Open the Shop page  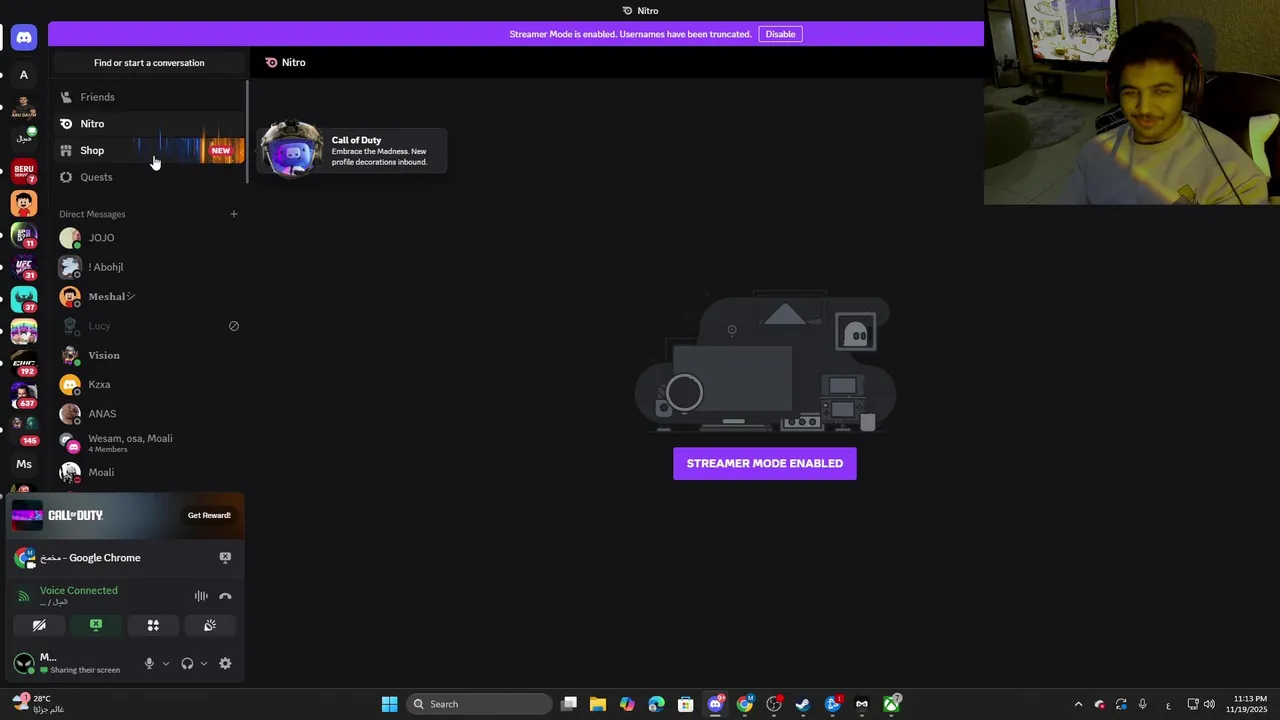pos(149,150)
